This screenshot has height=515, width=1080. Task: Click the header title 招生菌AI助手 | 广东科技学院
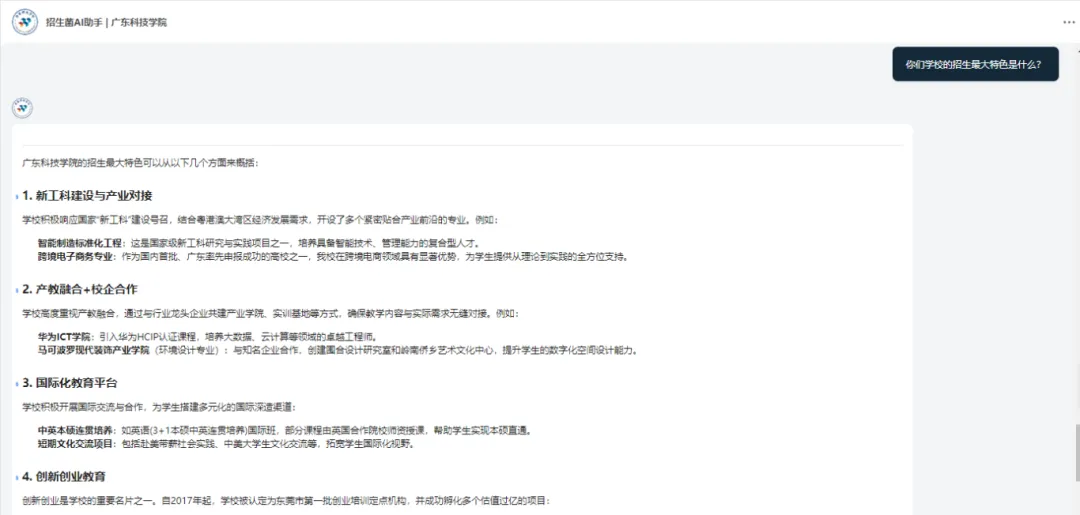pyautogui.click(x=106, y=22)
